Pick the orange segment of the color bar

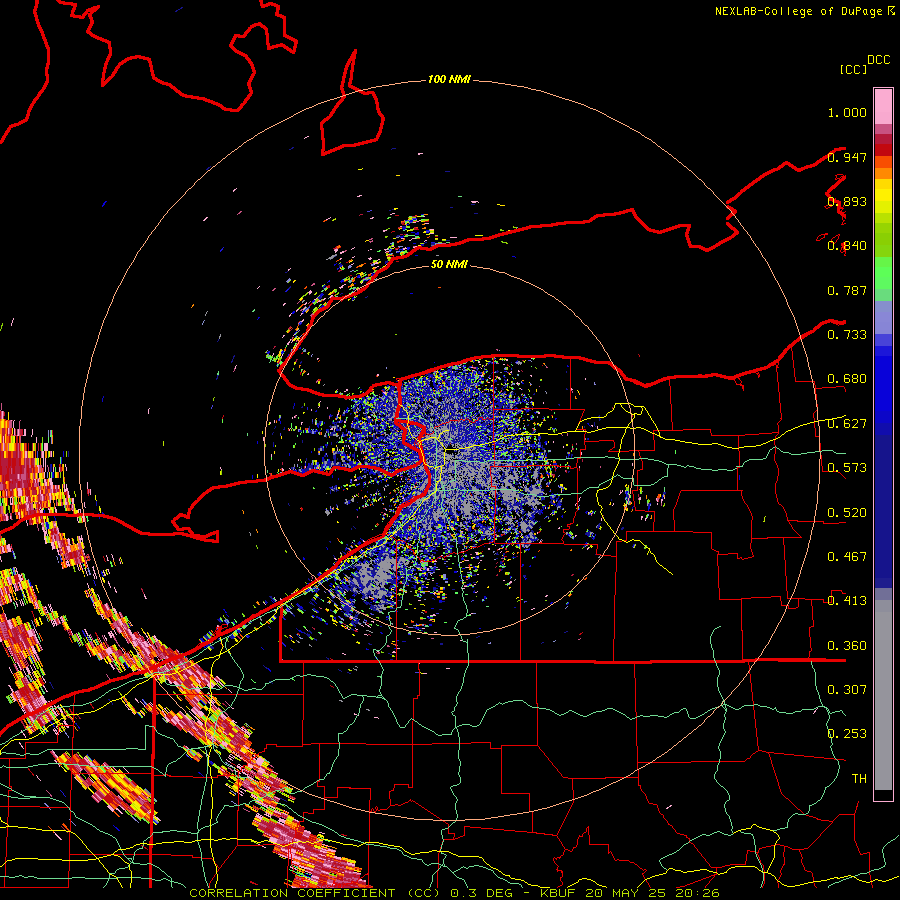(x=883, y=173)
